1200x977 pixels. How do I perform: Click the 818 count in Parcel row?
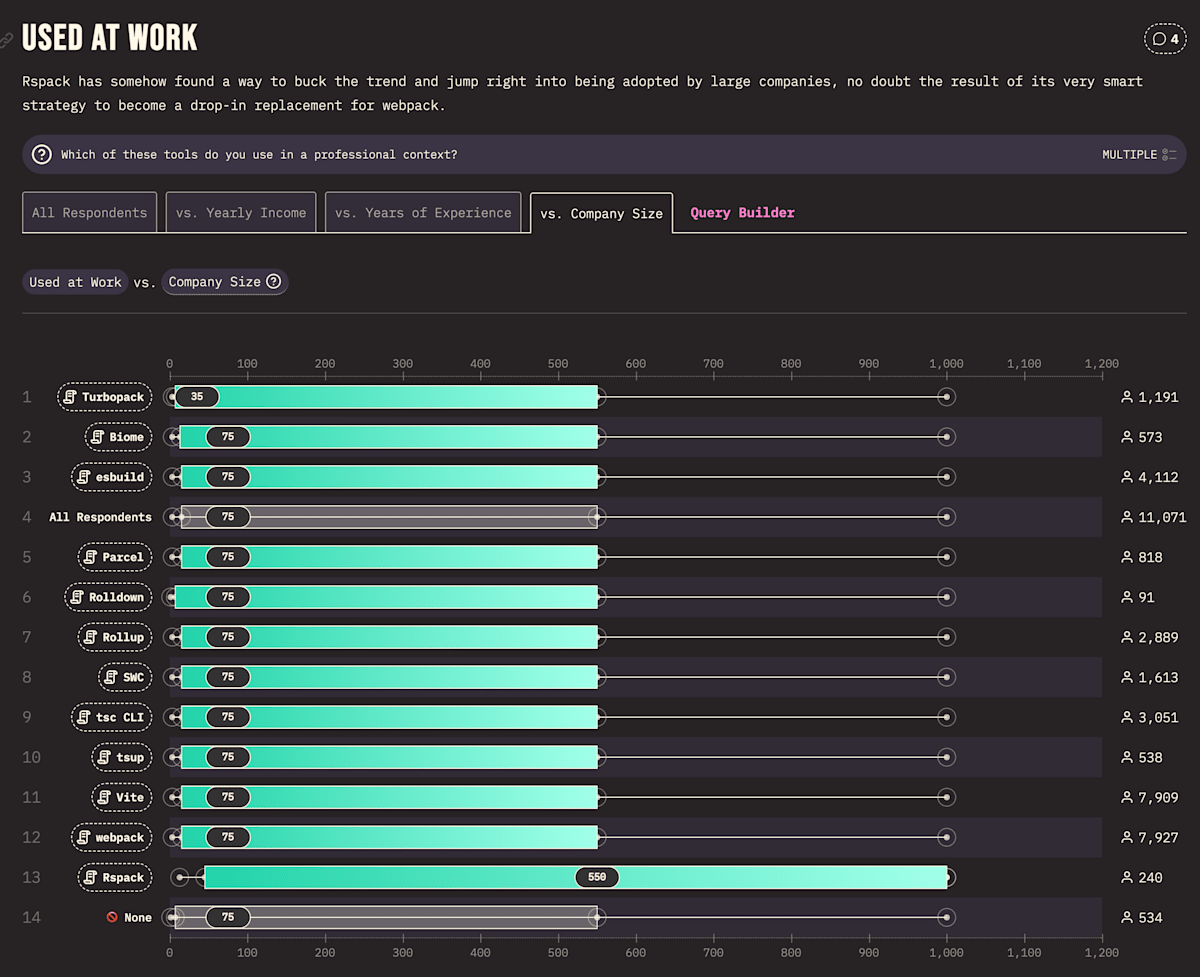(1150, 557)
